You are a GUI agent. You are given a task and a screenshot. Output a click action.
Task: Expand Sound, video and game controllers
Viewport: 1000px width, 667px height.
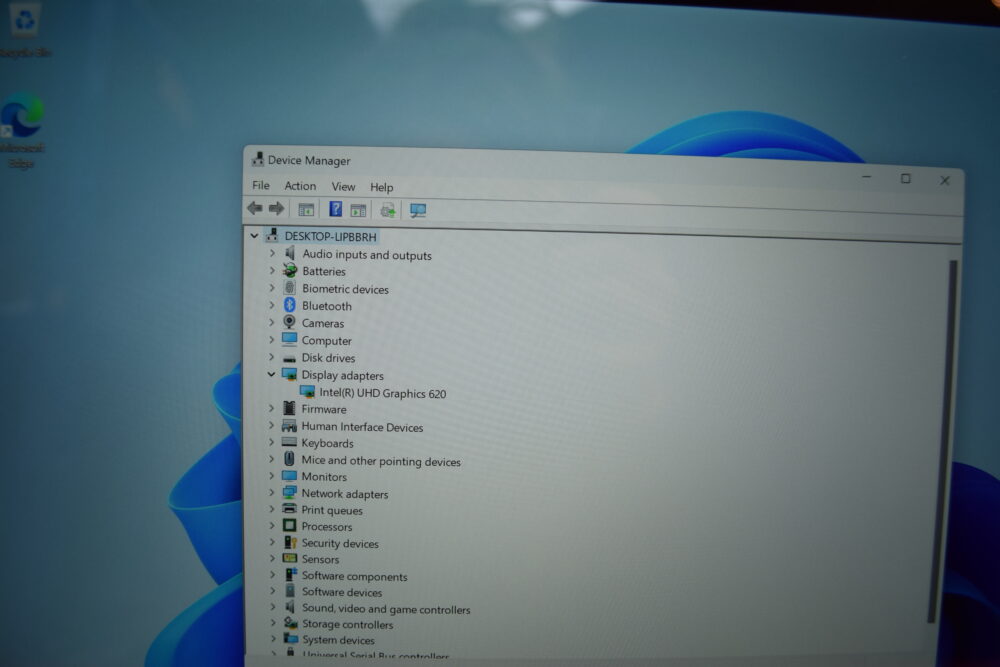[x=273, y=607]
